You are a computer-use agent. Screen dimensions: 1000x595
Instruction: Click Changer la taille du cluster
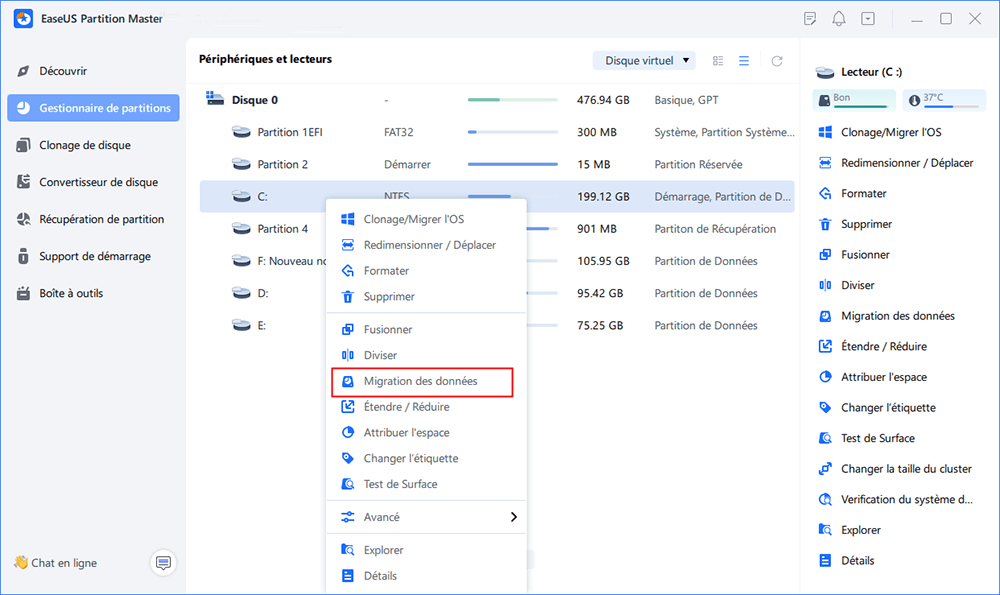(x=906, y=469)
